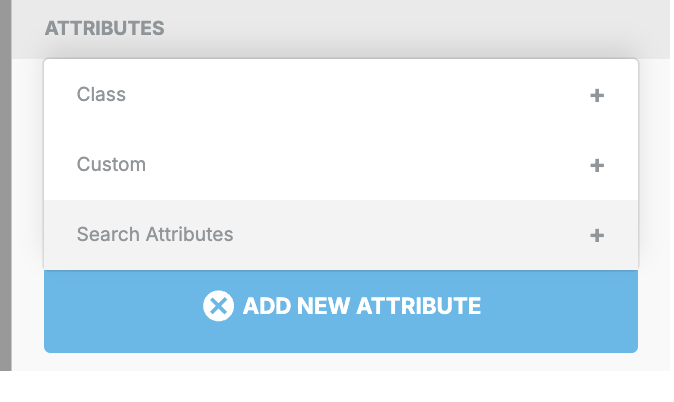Click the Class label text
This screenshot has height=402, width=674.
(x=101, y=94)
